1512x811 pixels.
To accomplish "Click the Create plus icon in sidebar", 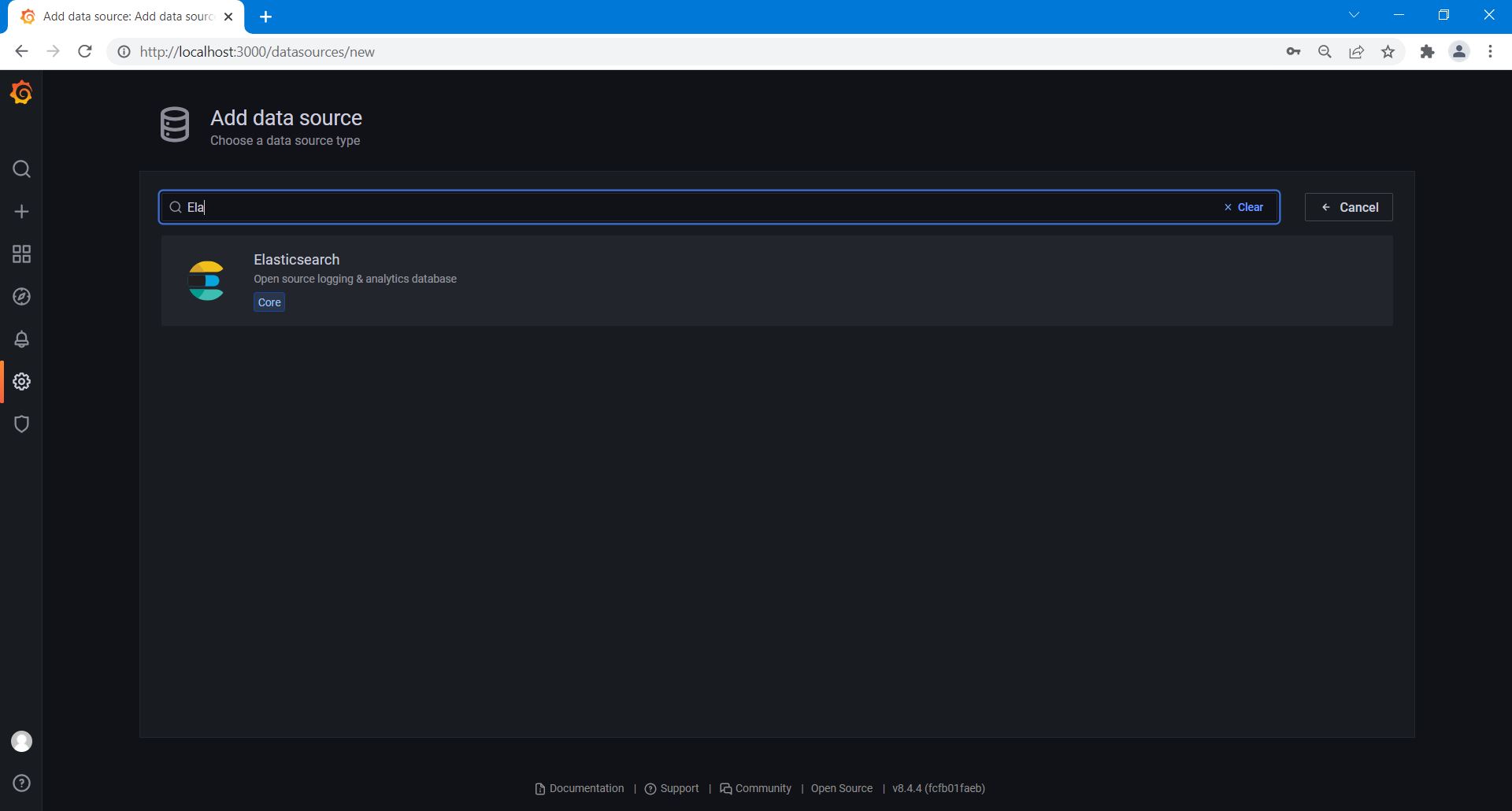I will coord(21,212).
